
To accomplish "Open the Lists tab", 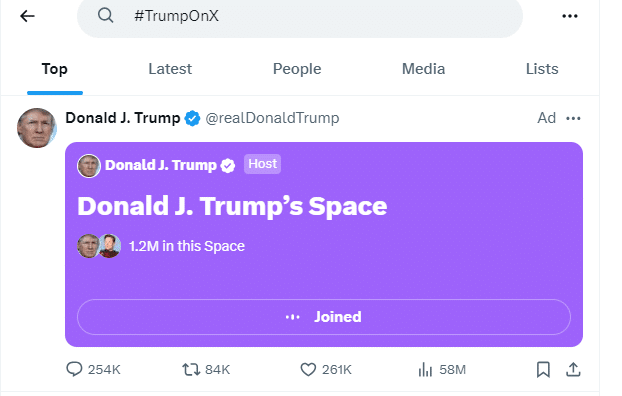I will pyautogui.click(x=542, y=69).
